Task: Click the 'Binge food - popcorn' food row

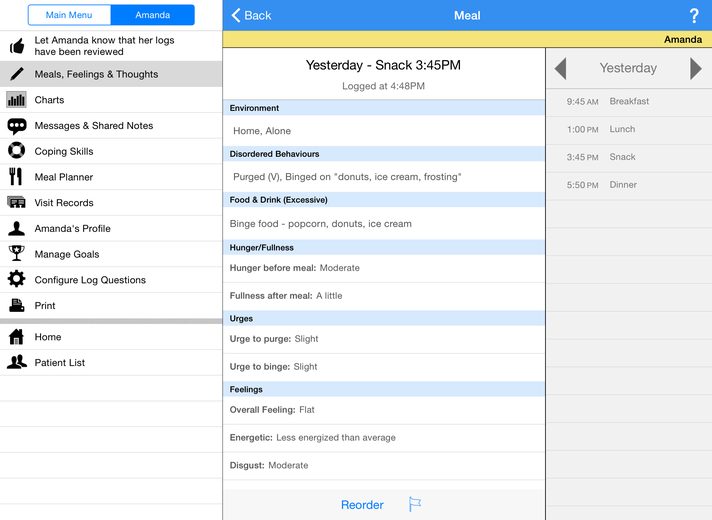Action: [x=384, y=223]
